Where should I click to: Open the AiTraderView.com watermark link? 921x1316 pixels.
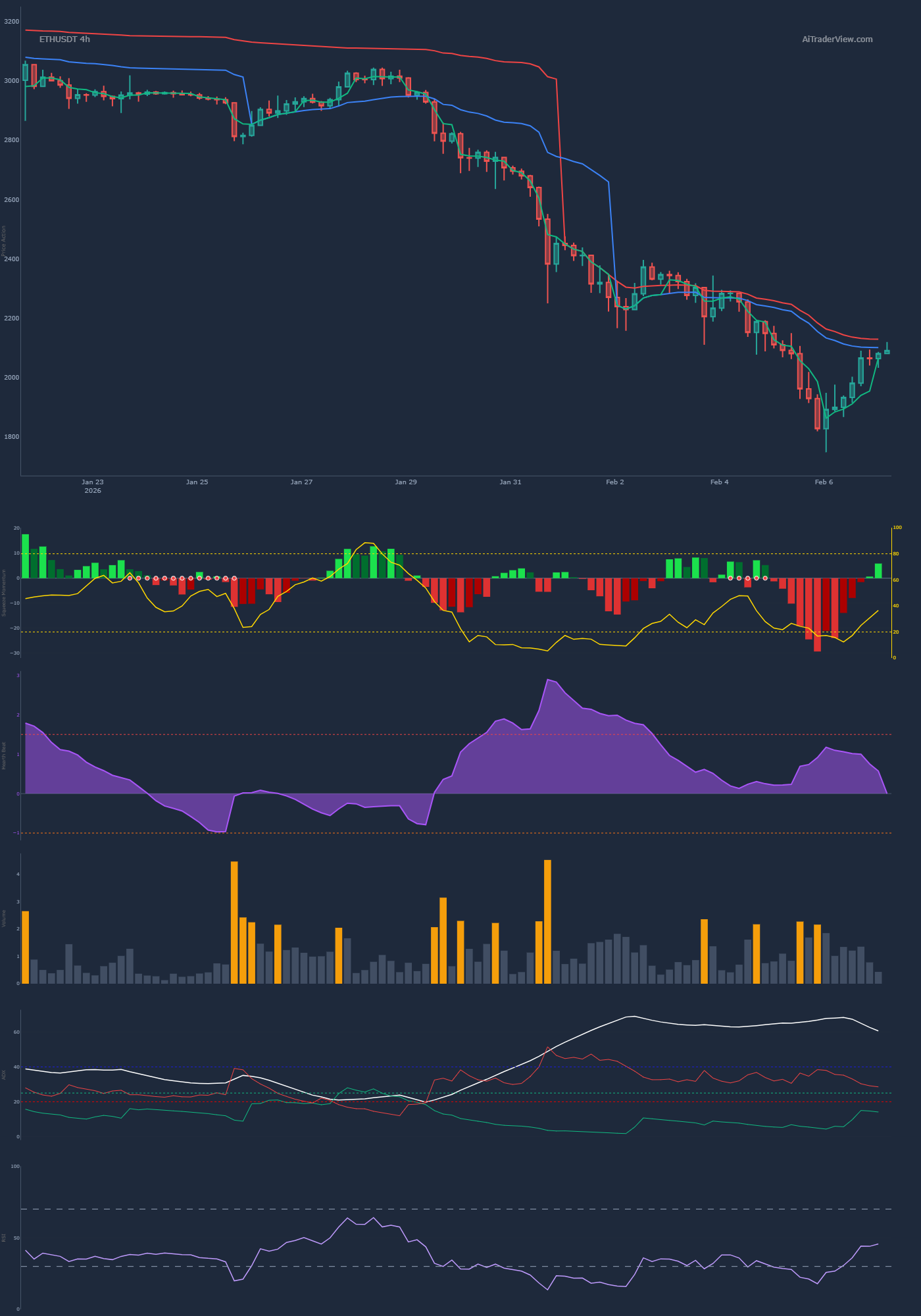(837, 39)
